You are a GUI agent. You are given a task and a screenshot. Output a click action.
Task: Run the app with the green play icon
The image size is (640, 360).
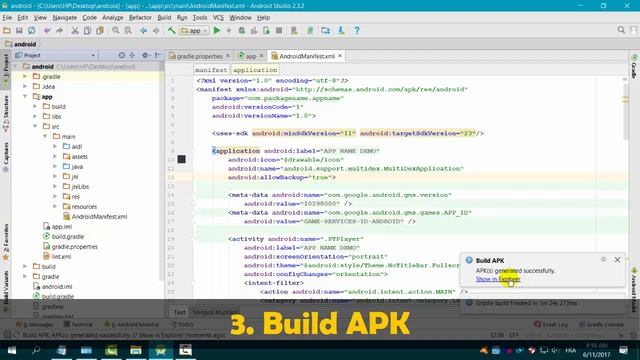(217, 30)
